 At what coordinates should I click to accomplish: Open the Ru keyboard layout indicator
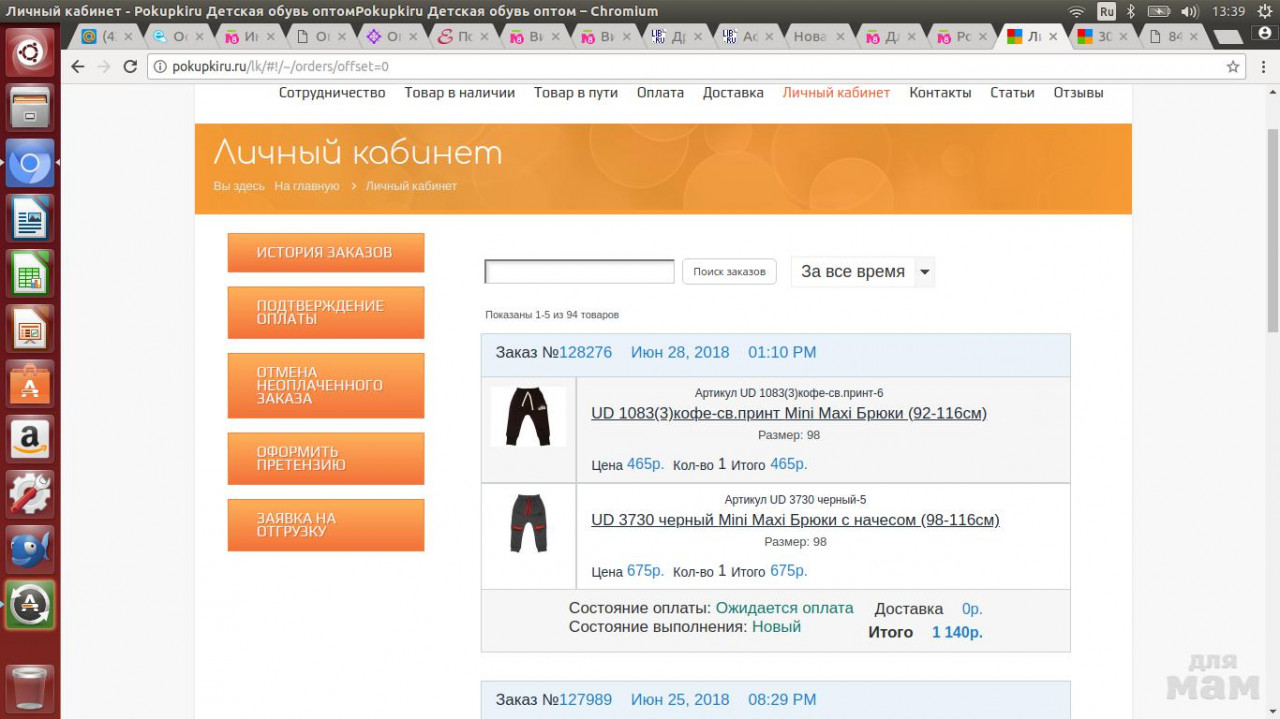click(x=1106, y=11)
